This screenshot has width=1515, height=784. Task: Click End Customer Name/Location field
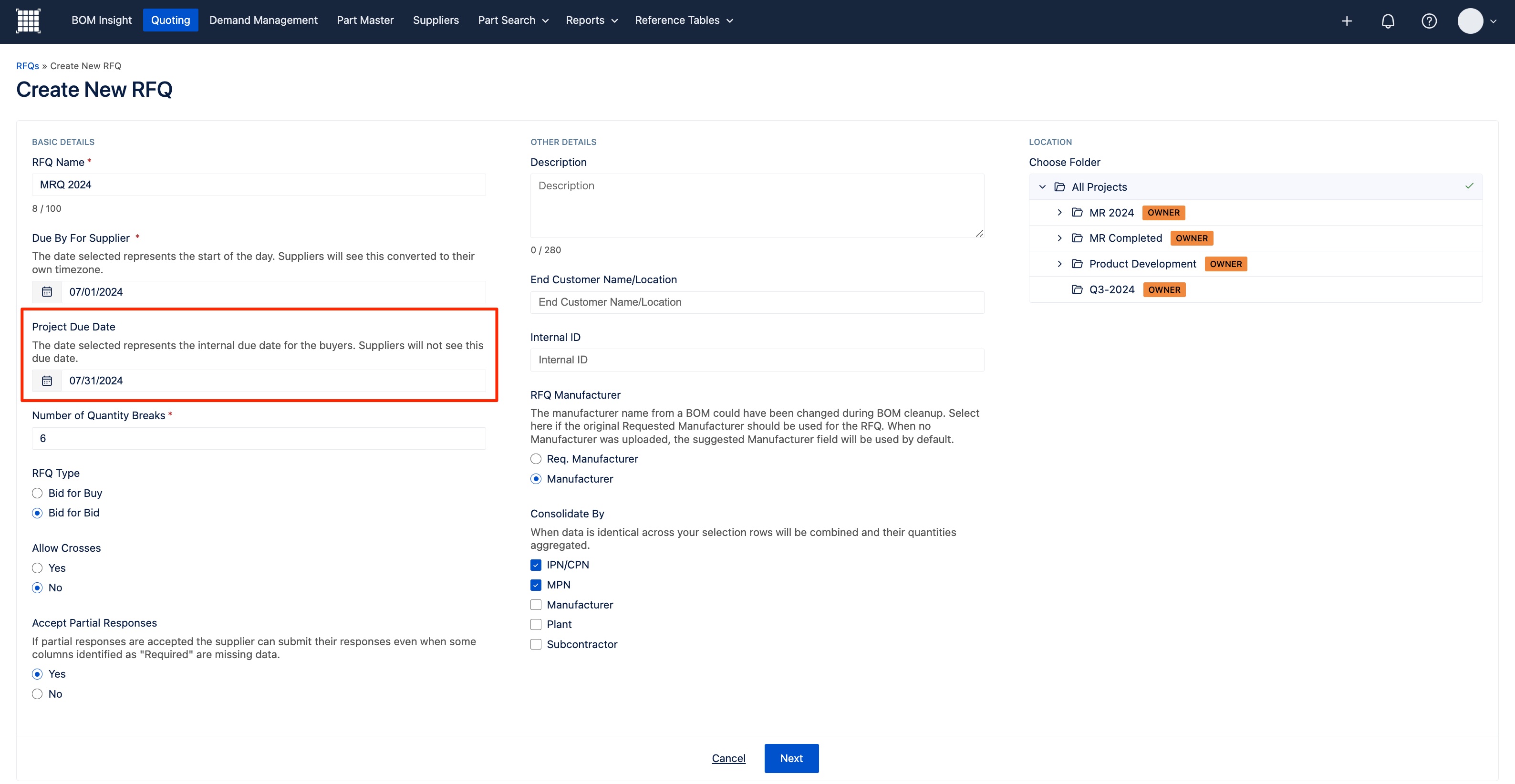tap(757, 302)
